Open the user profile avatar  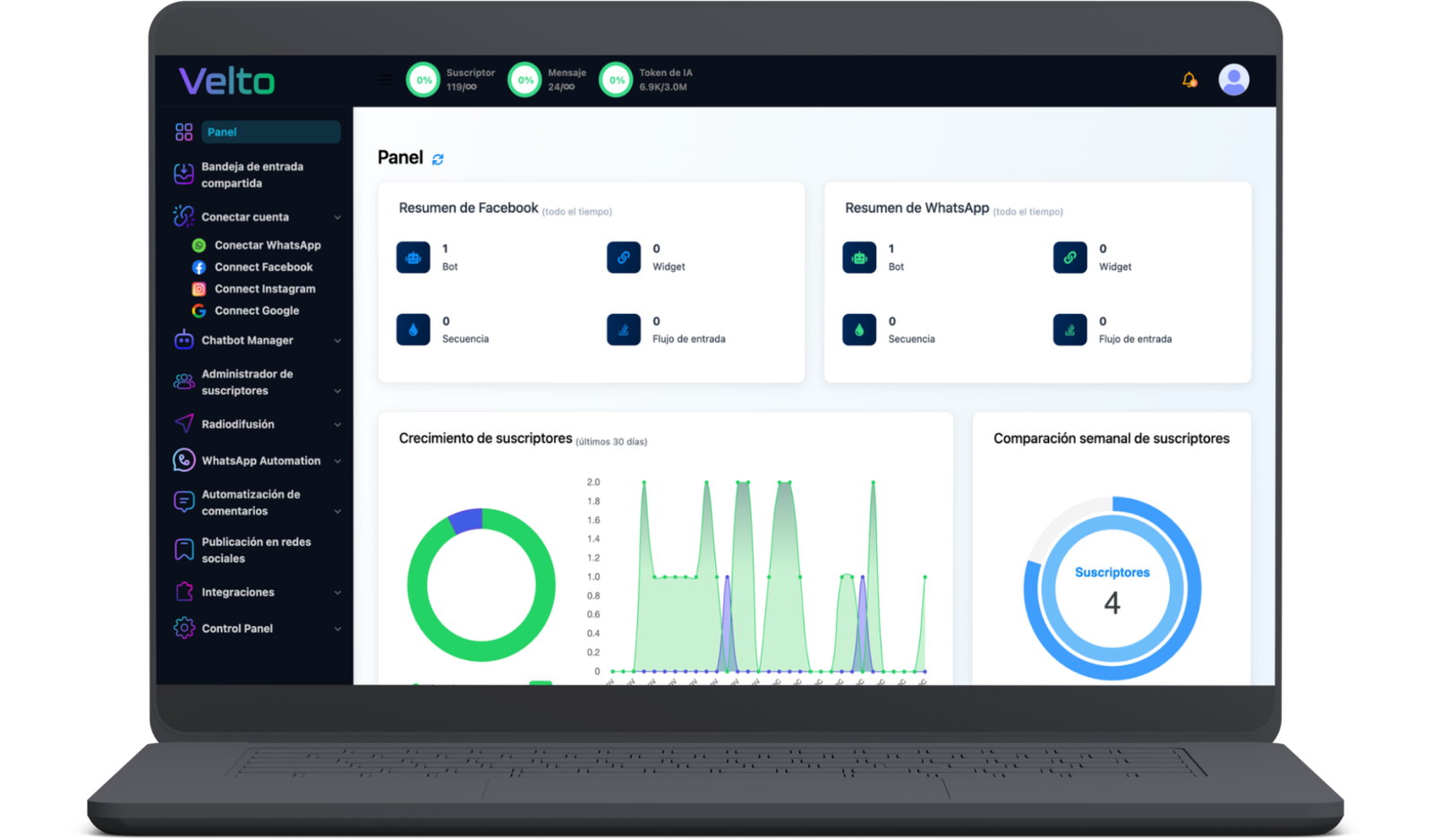(x=1234, y=79)
